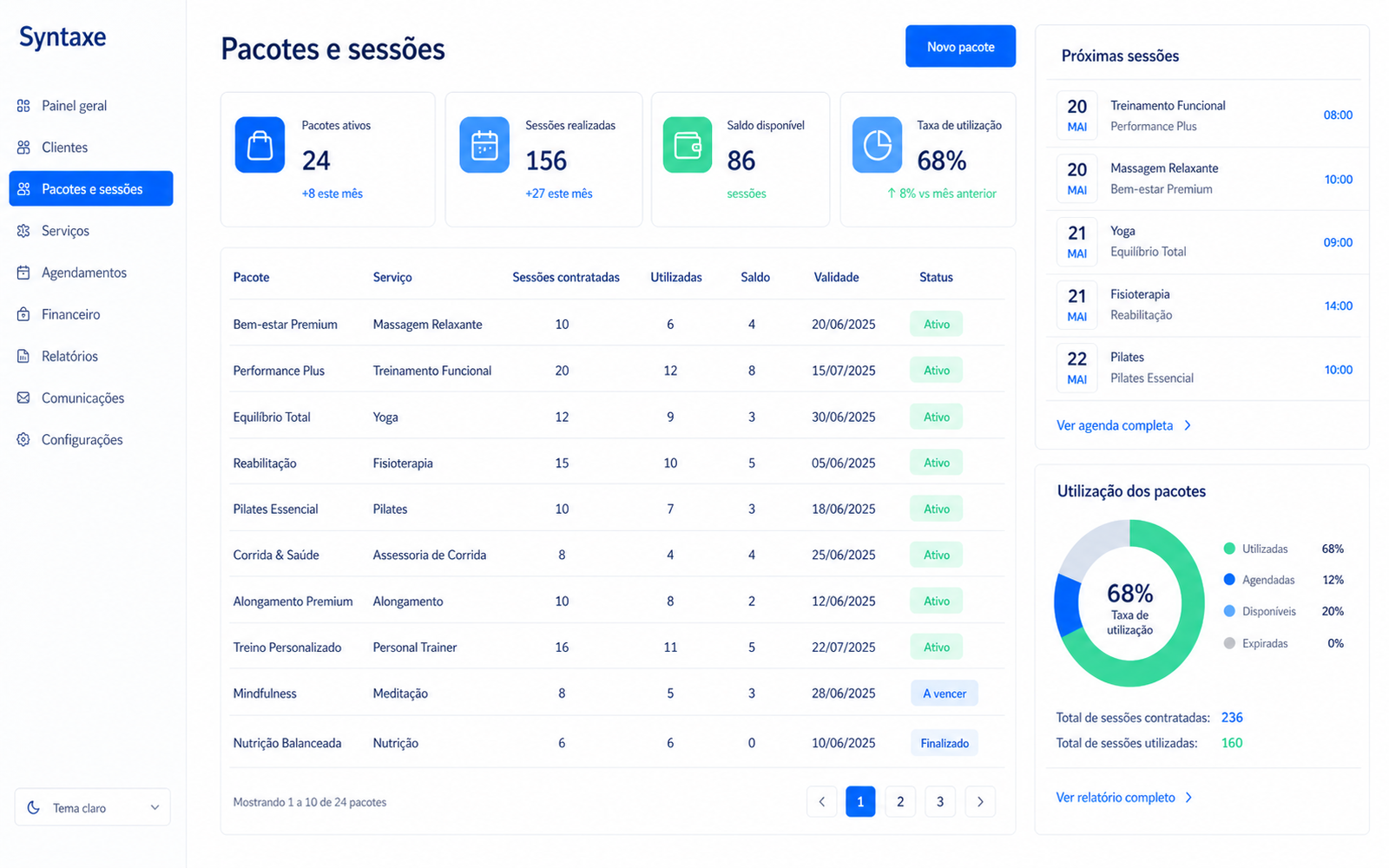Viewport: 1389px width, 868px height.
Task: Select the Financeiro sidebar icon
Action: coord(23,314)
